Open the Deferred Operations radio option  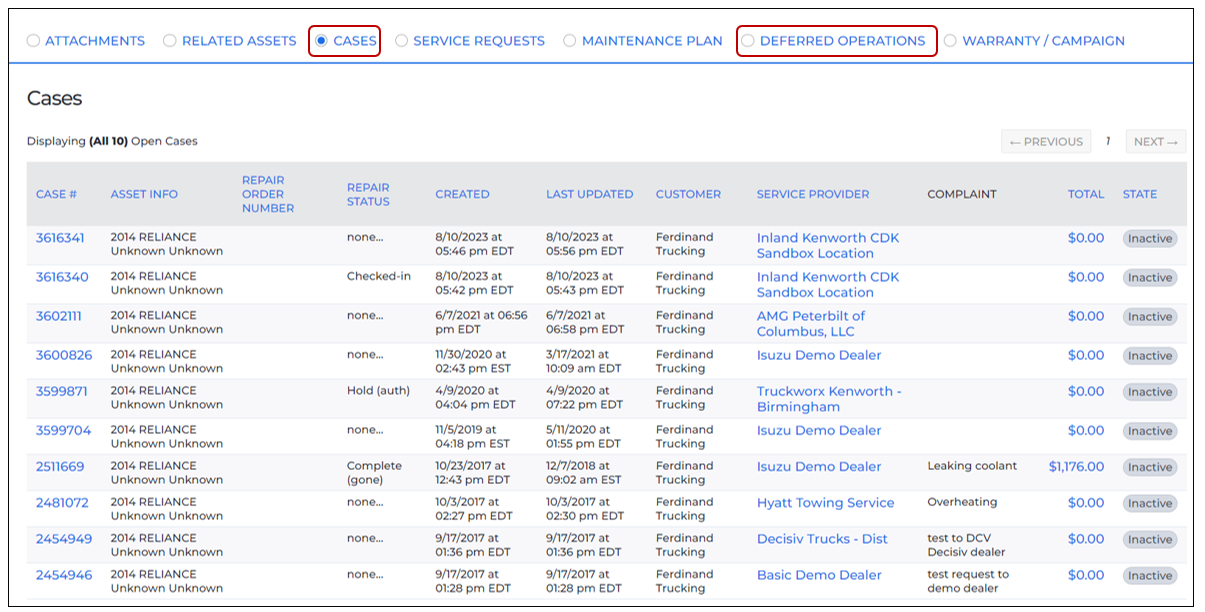pos(748,41)
